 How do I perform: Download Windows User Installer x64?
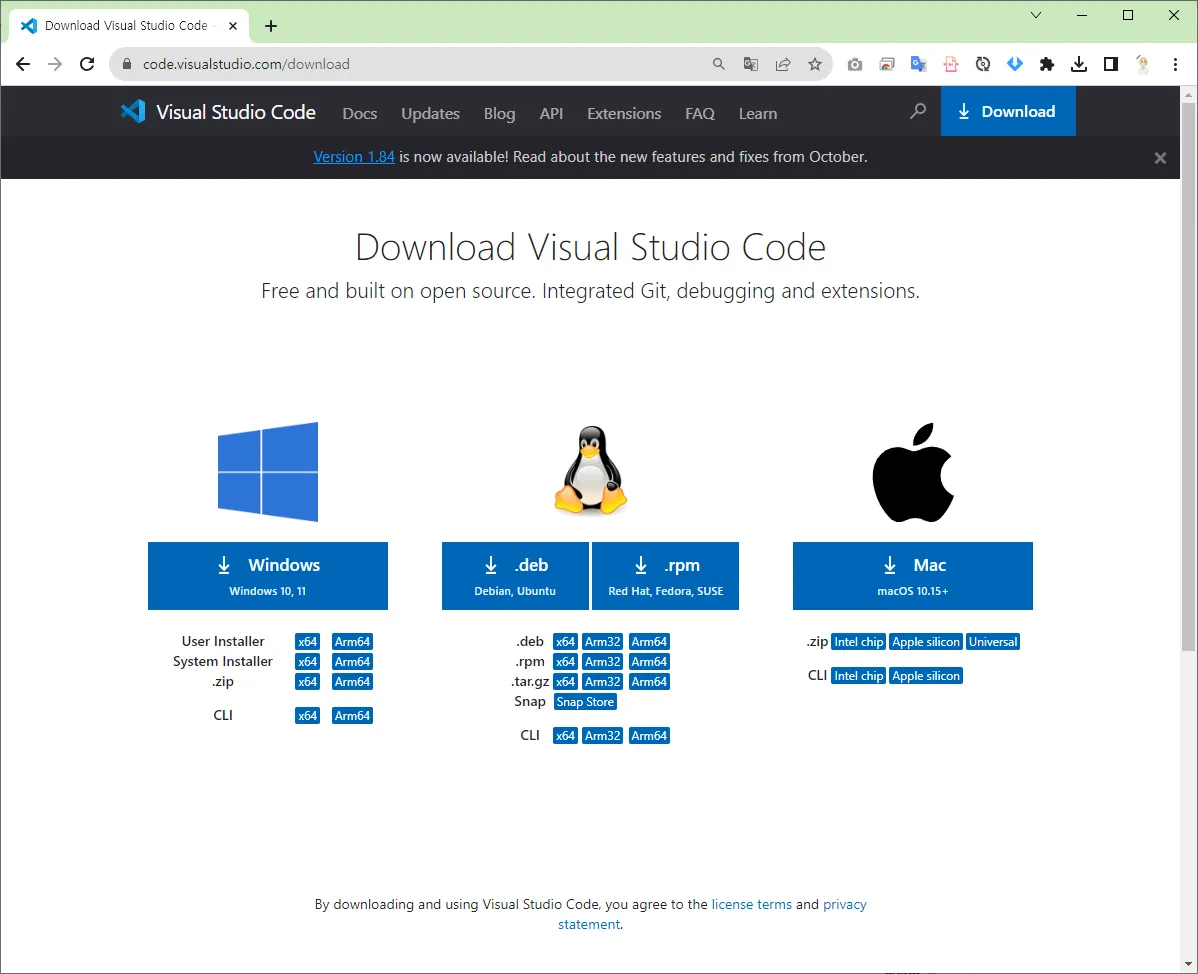[307, 642]
